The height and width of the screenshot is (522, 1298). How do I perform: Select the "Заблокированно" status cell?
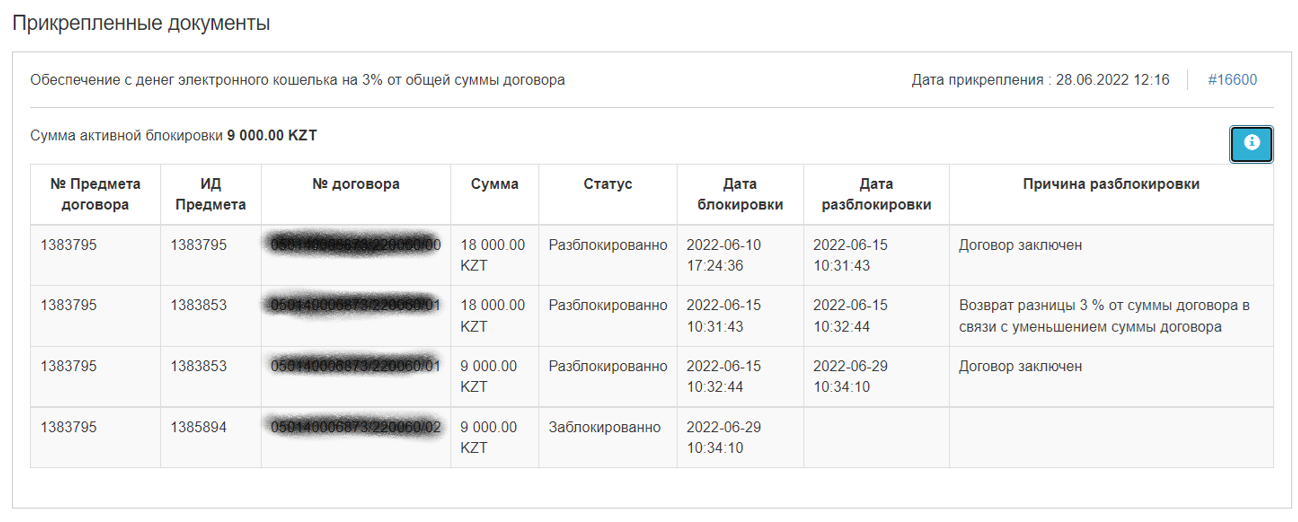tap(605, 427)
